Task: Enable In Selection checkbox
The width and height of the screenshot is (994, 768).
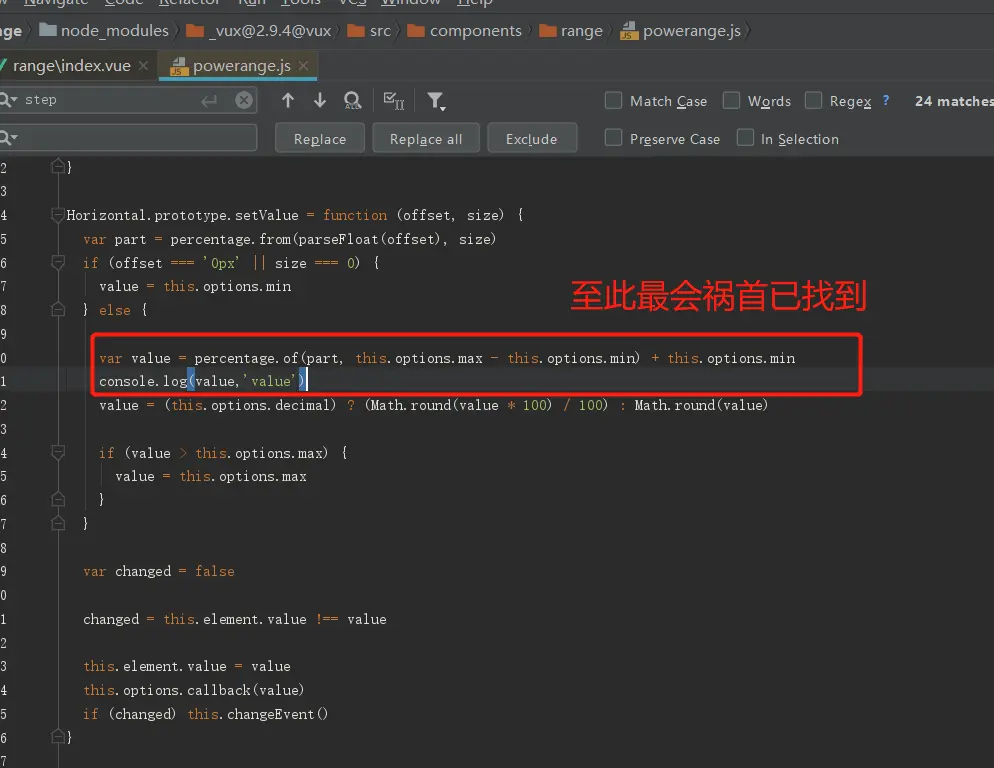Action: pos(745,138)
